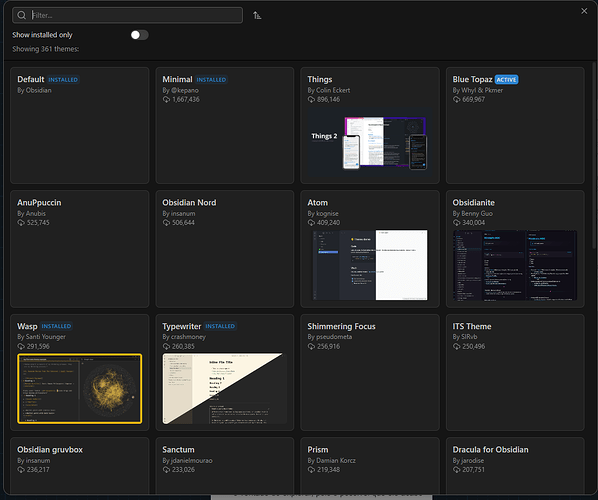598x500 pixels.
Task: Open the Things 2 preview thumbnail
Action: [x=370, y=143]
